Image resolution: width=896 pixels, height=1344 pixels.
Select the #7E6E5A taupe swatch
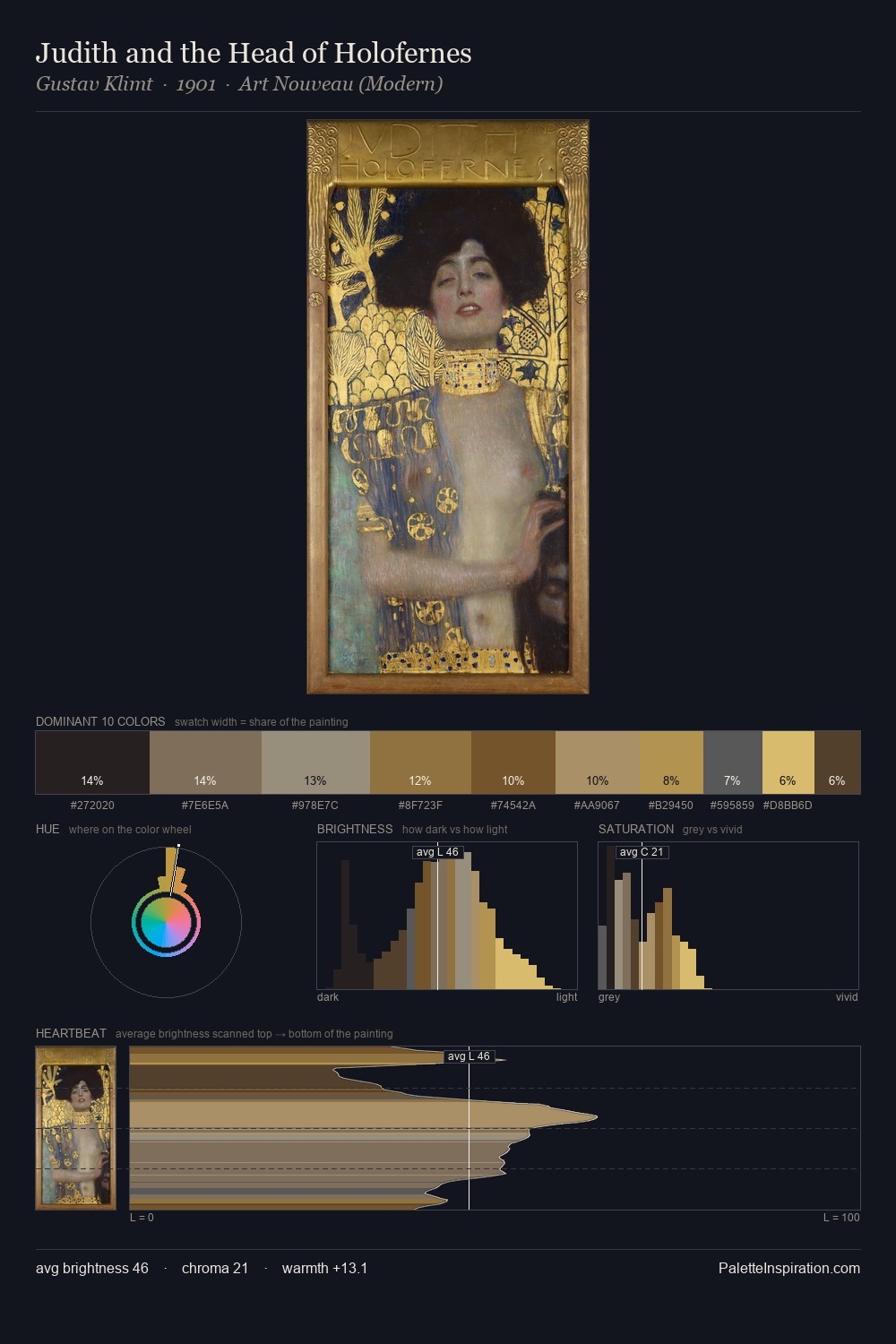pyautogui.click(x=205, y=762)
